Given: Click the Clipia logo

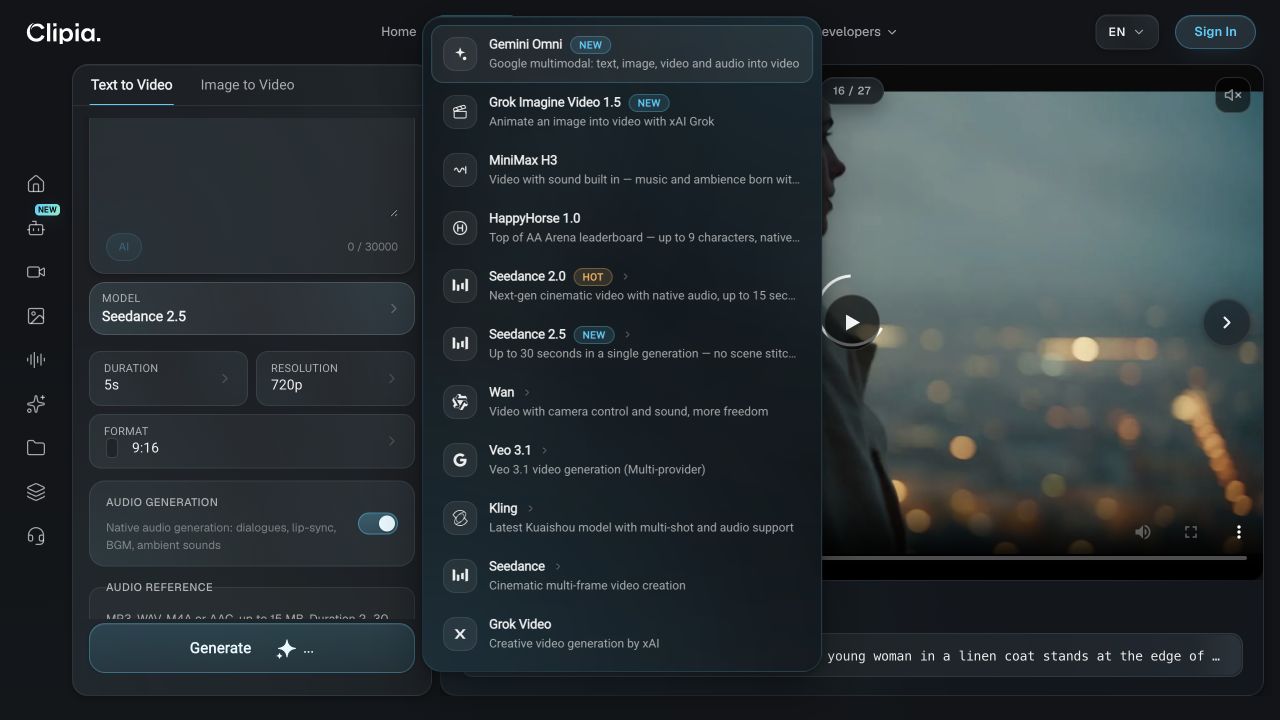Looking at the screenshot, I should [x=63, y=33].
